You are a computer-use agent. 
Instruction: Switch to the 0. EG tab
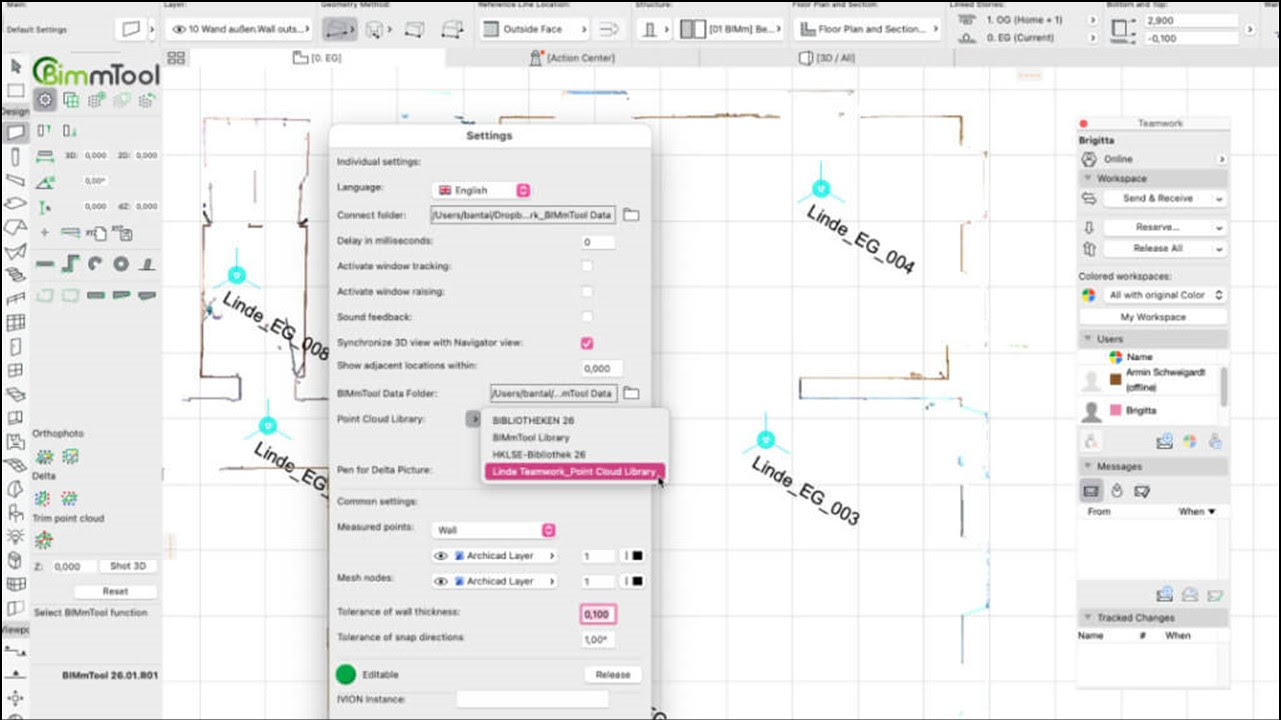tap(316, 58)
